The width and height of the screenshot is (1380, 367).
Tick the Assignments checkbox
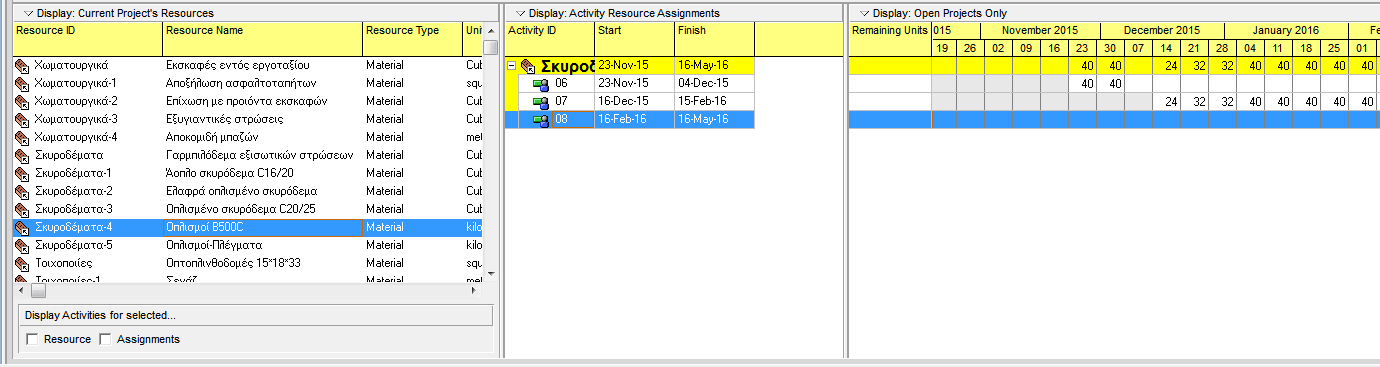[x=105, y=340]
